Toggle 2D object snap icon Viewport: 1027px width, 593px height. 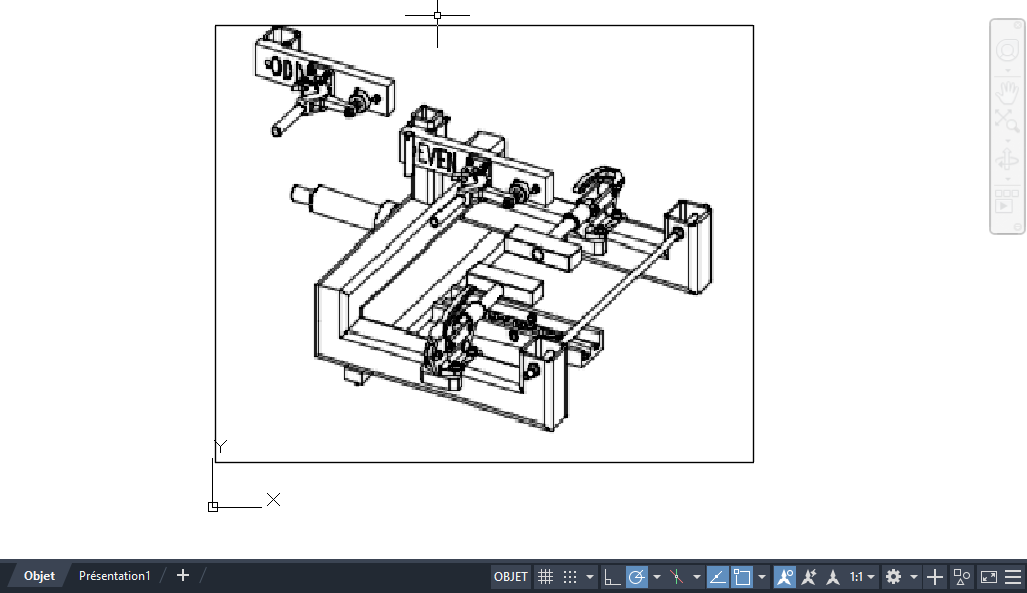pos(742,577)
